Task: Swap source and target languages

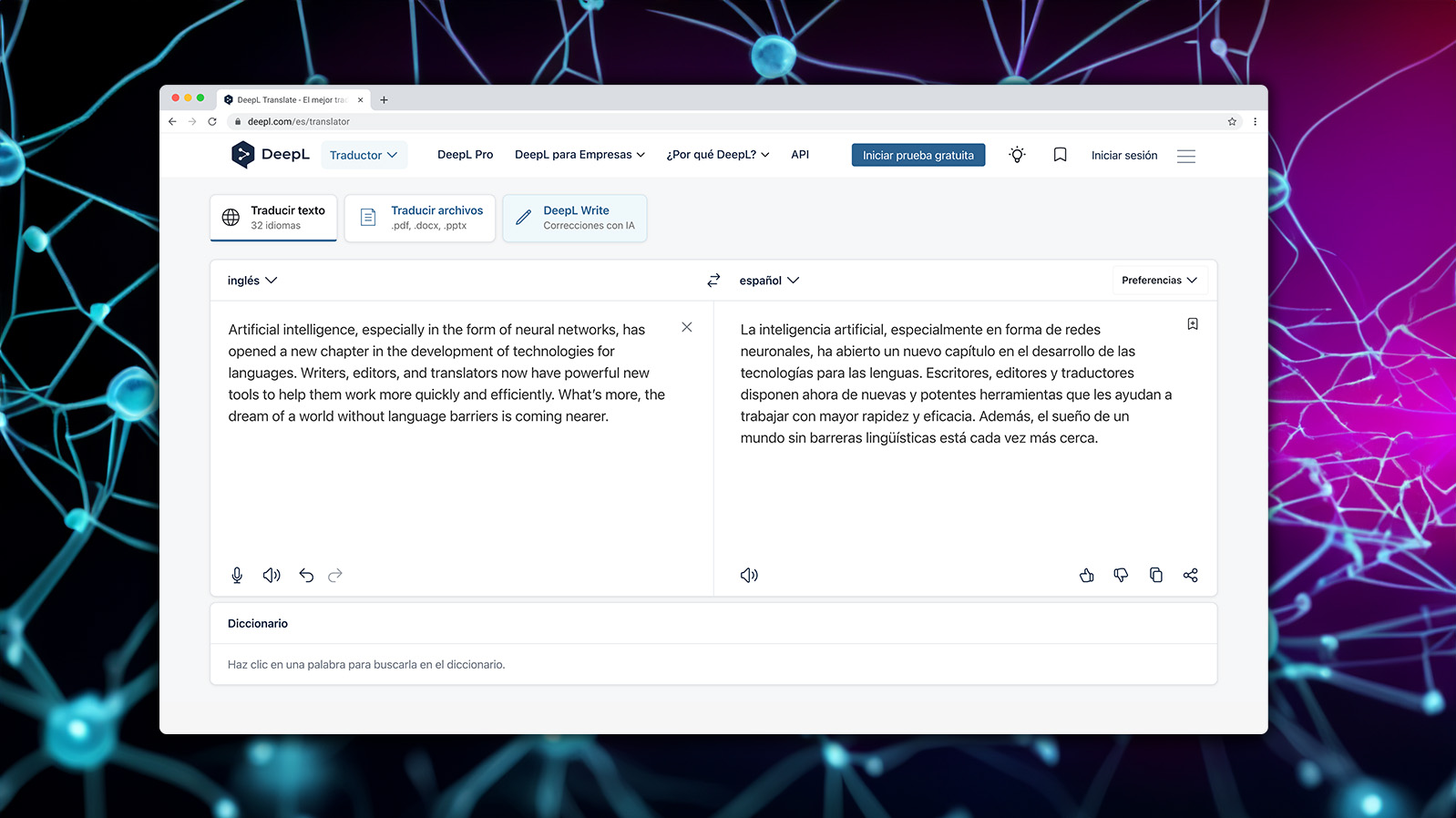Action: point(713,281)
